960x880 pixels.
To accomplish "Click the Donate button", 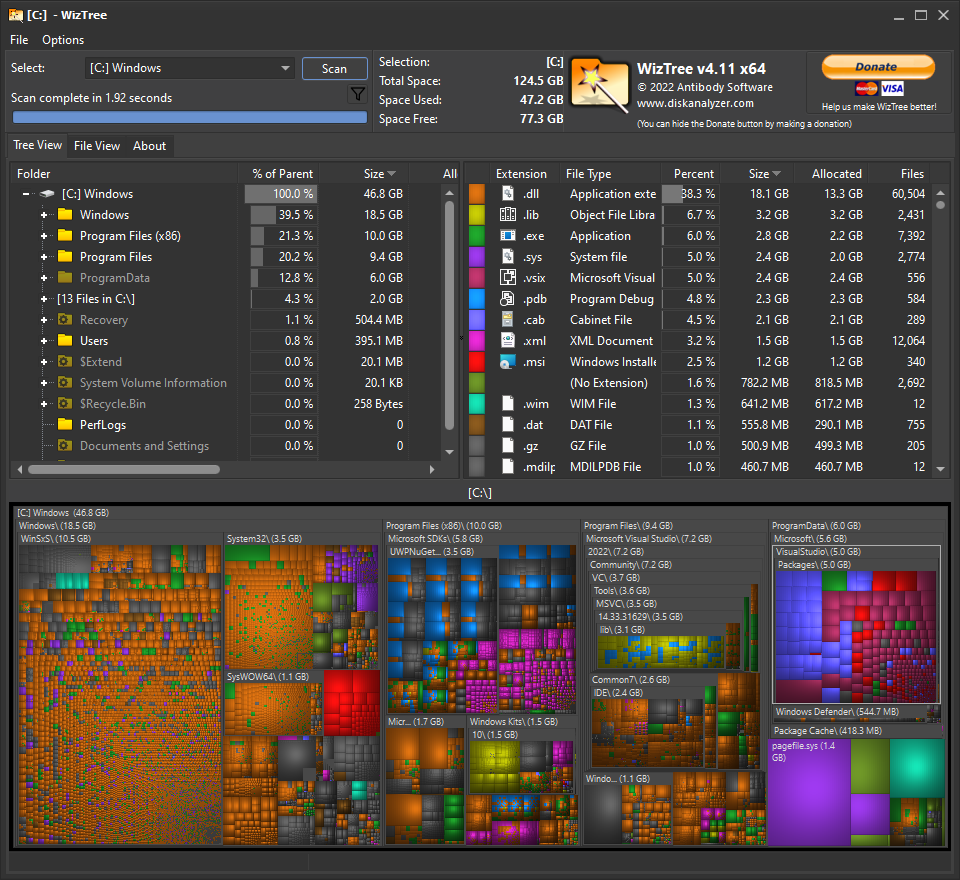I will [877, 66].
